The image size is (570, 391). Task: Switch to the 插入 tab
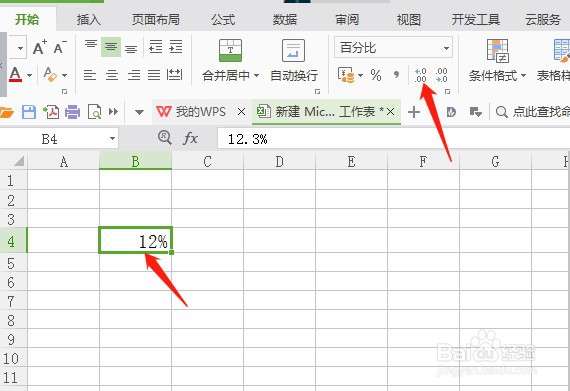coord(88,20)
